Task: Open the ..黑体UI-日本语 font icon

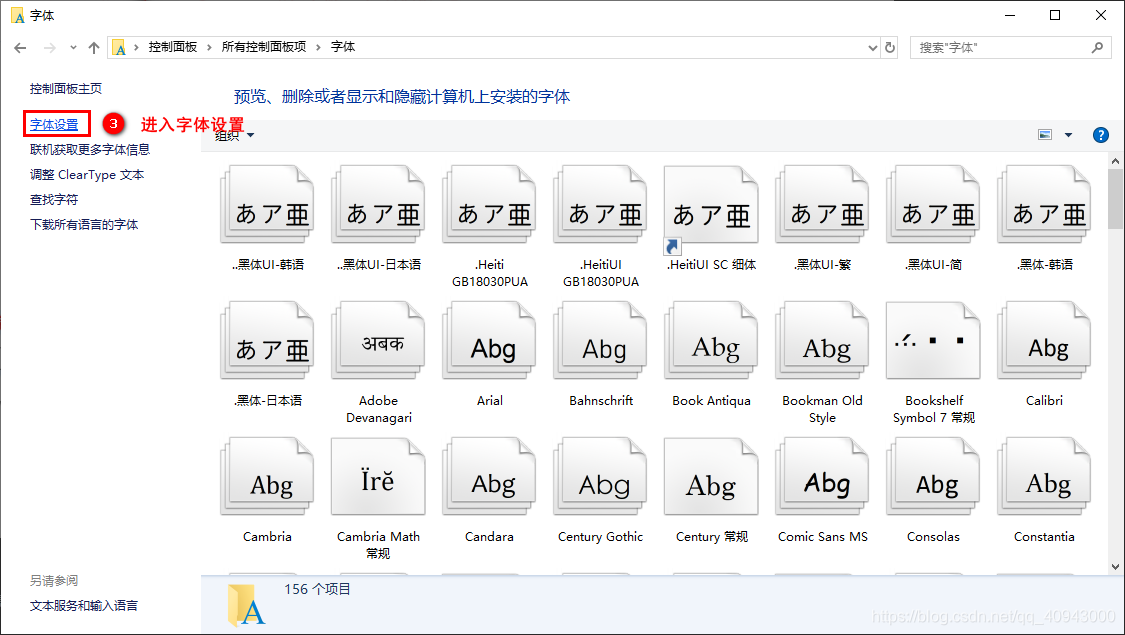Action: [x=378, y=205]
